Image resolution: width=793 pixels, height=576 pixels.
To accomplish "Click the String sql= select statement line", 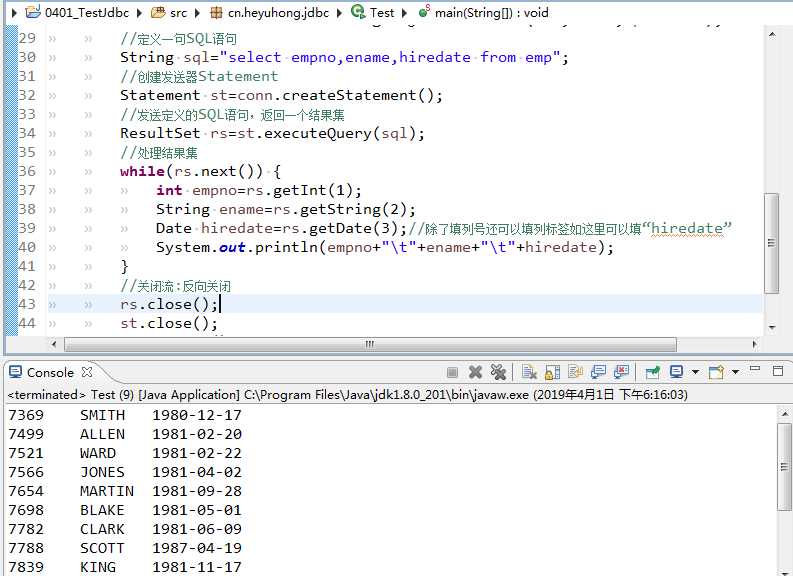I will click(x=344, y=57).
